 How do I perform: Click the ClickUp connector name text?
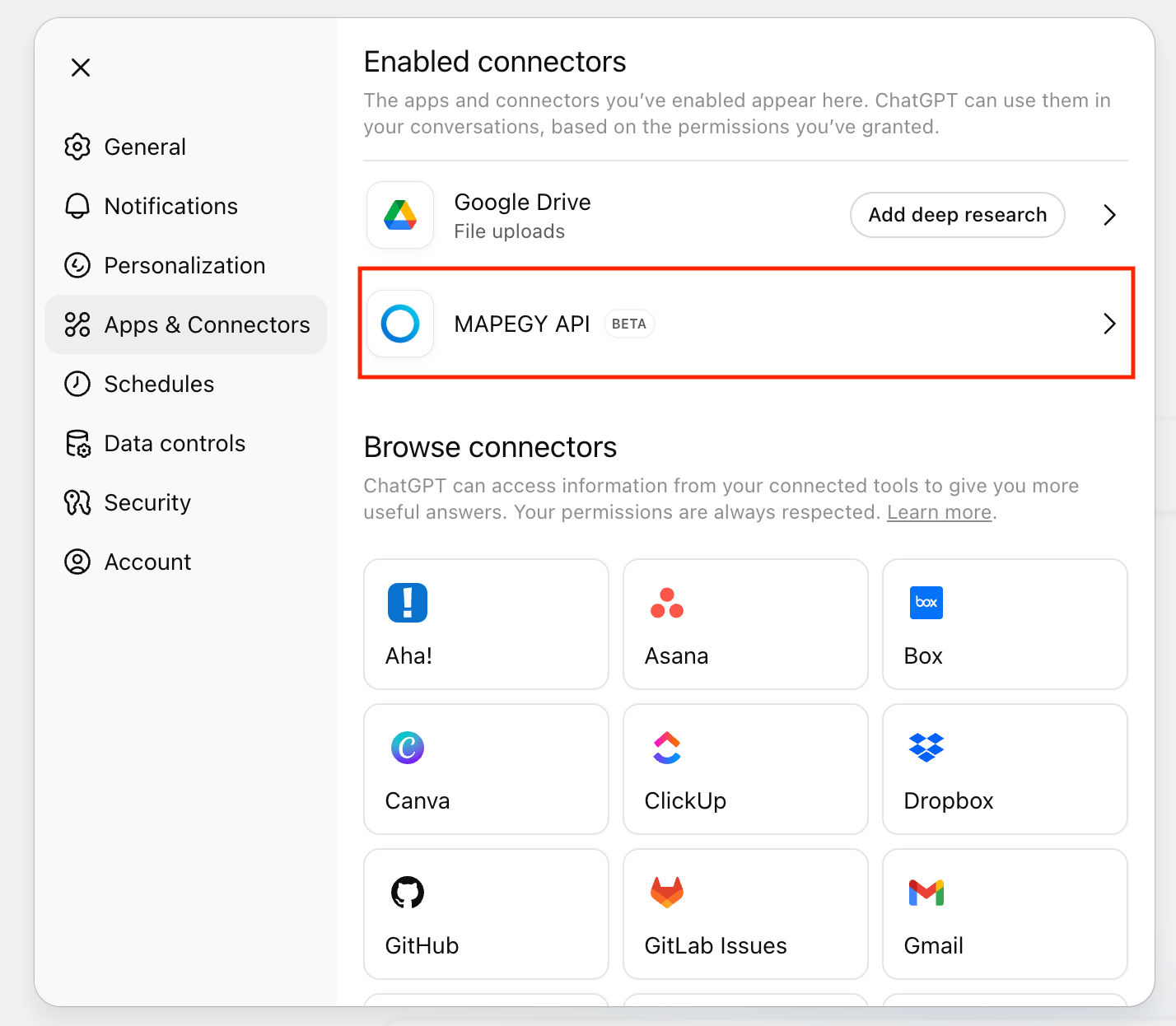(685, 800)
